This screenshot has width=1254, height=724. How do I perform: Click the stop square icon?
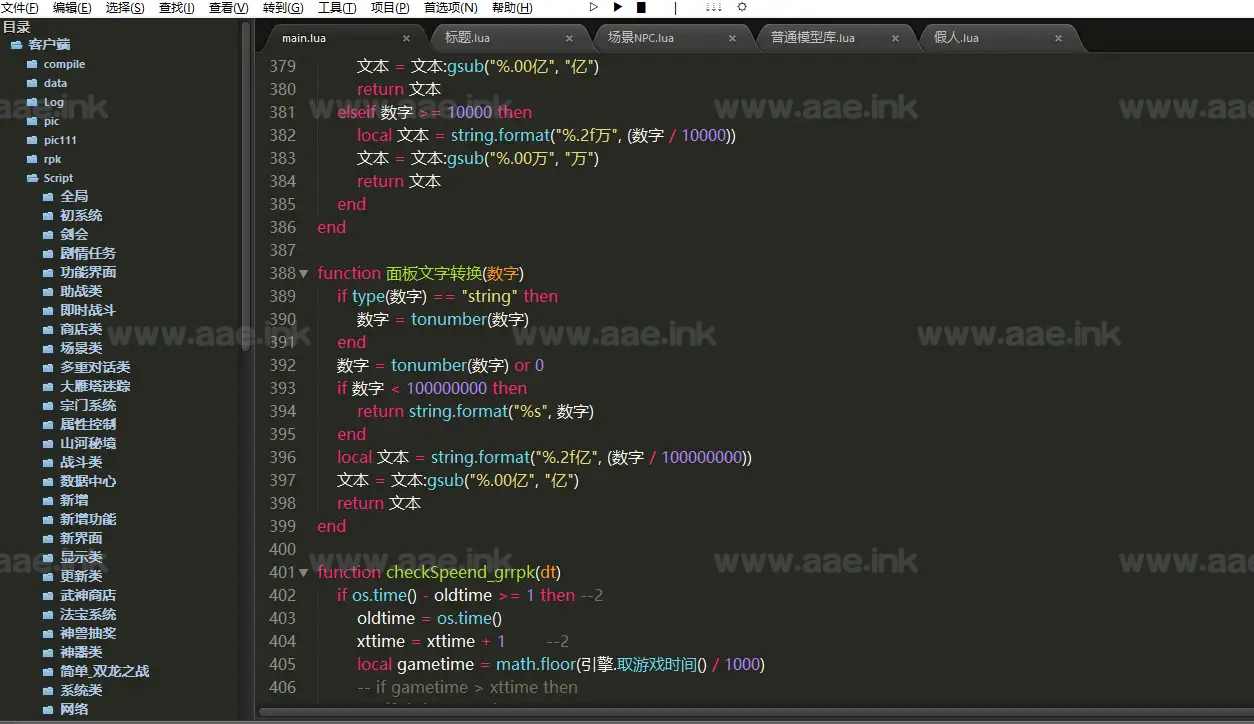click(641, 7)
